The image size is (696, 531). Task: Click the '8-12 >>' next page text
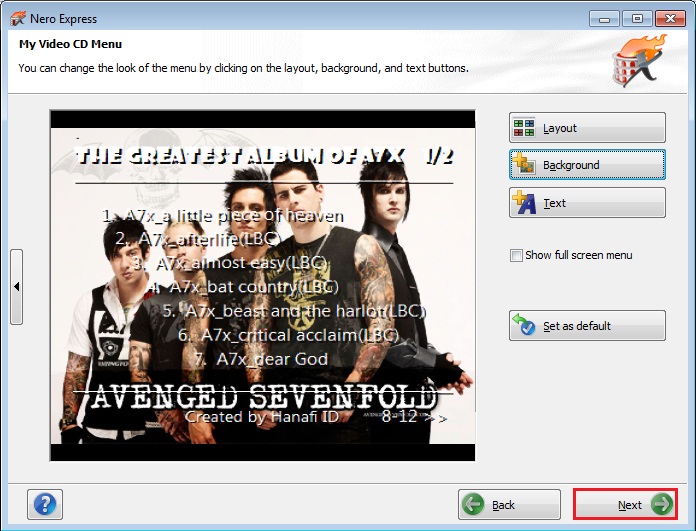(x=414, y=416)
